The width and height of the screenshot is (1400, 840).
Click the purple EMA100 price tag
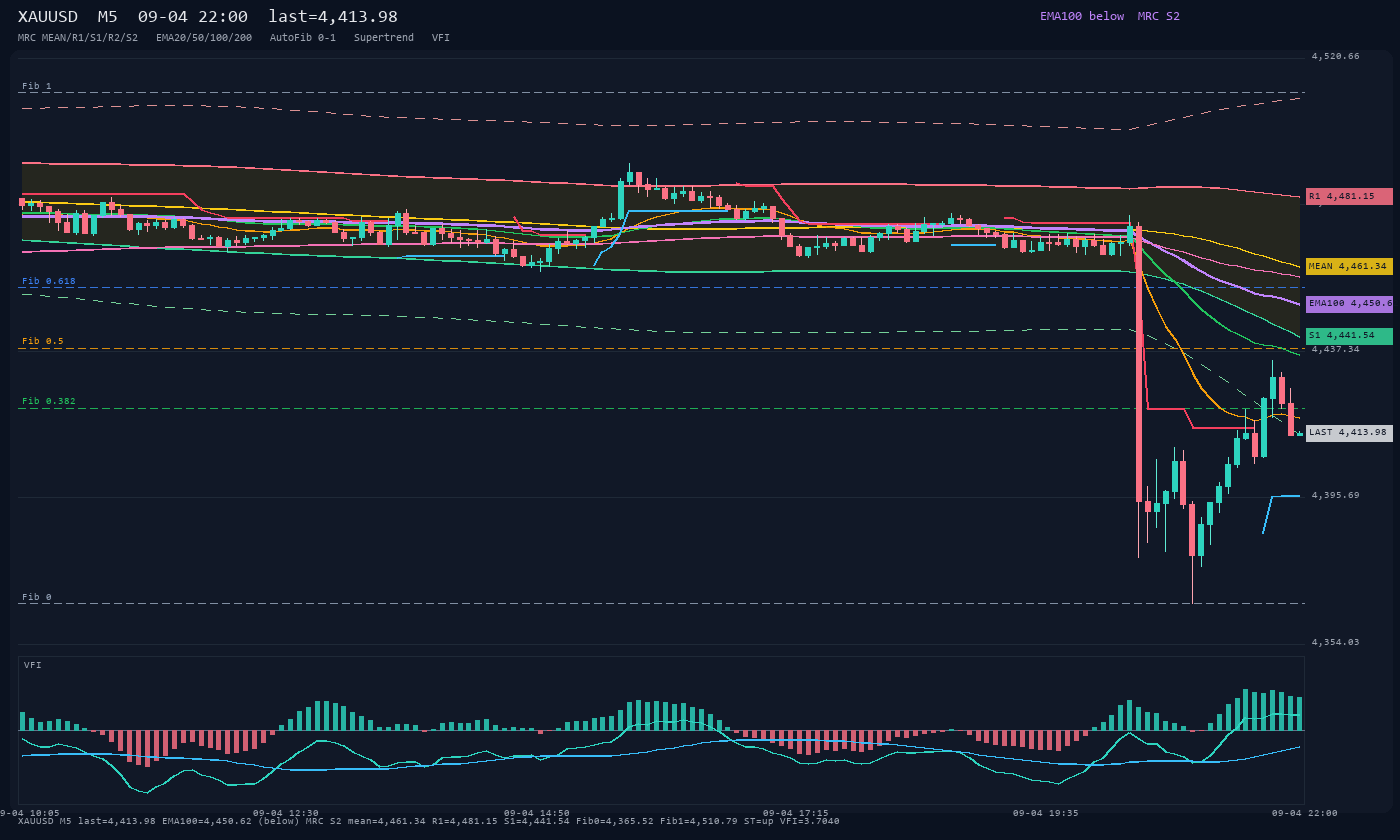click(1349, 303)
